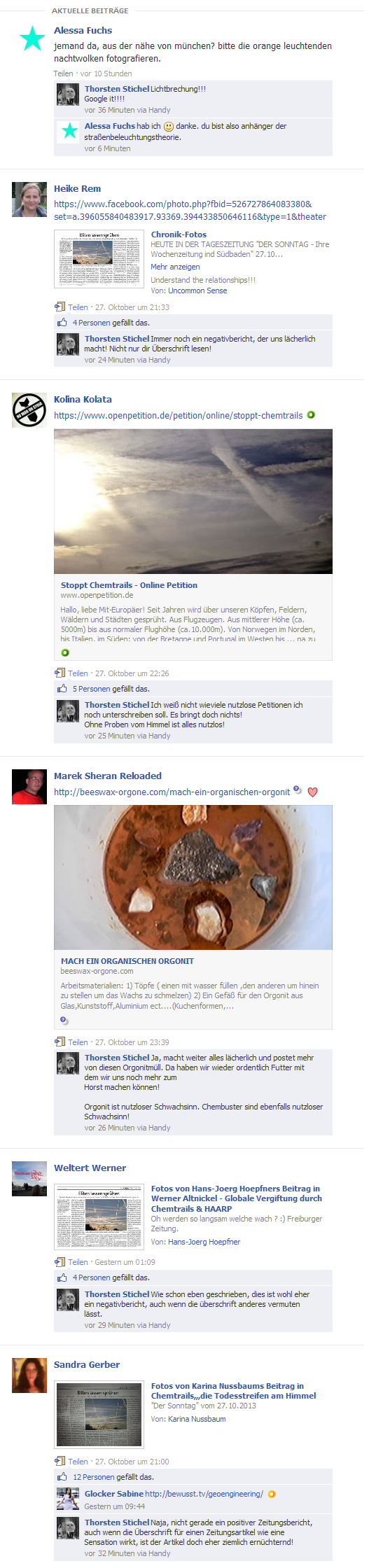Click the thumbs-up icon beside '5 Personen gefällt das'

62,689
